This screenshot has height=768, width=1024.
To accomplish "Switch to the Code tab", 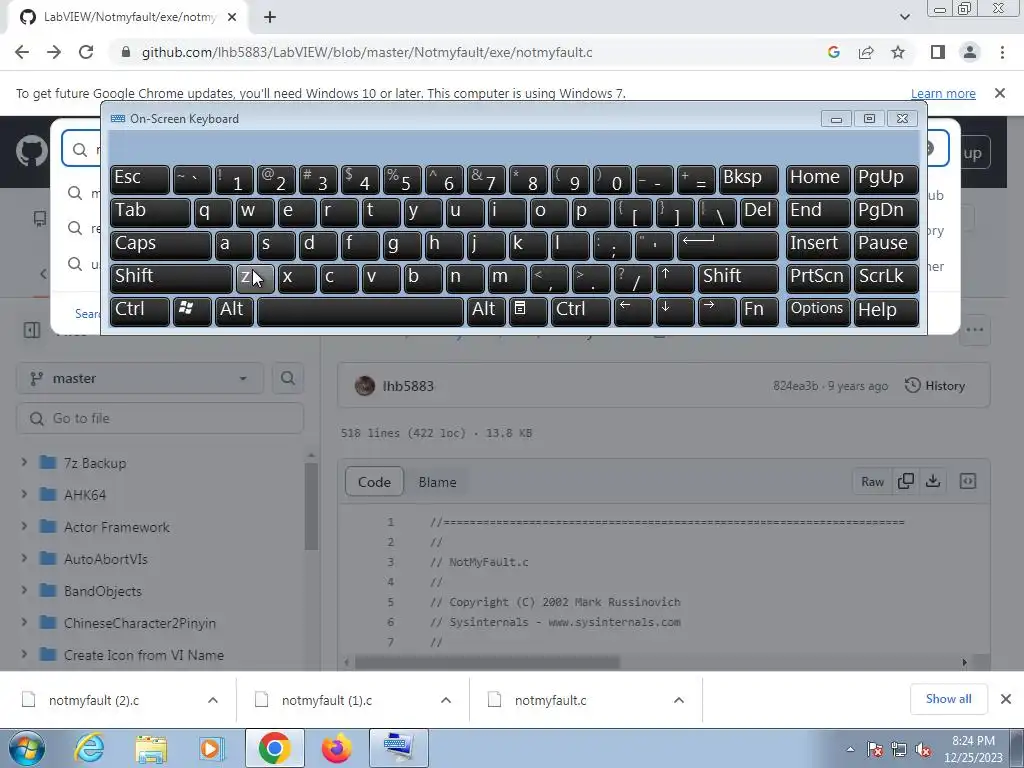I will 374,482.
